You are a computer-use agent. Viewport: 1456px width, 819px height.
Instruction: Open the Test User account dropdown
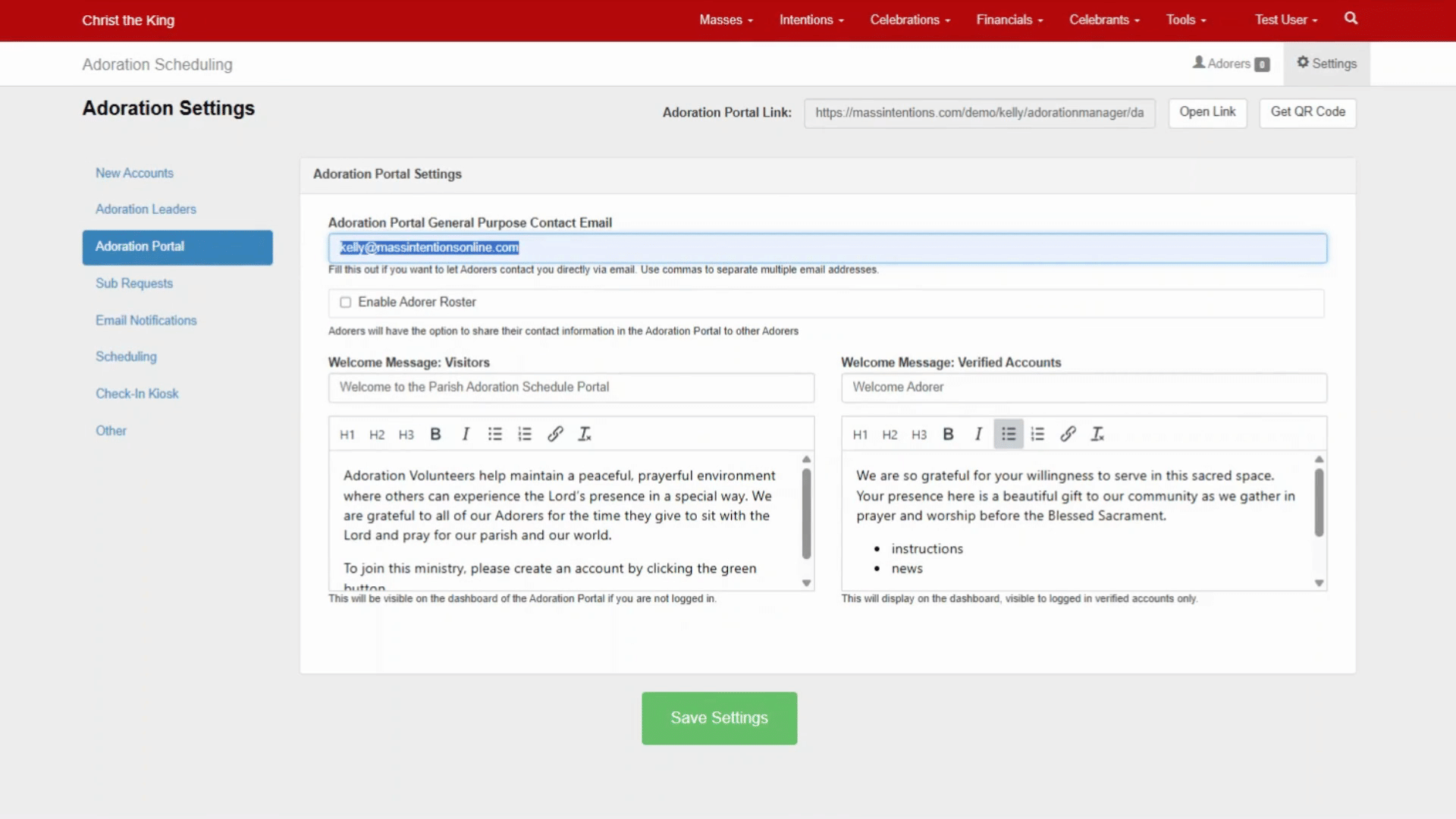(x=1286, y=20)
